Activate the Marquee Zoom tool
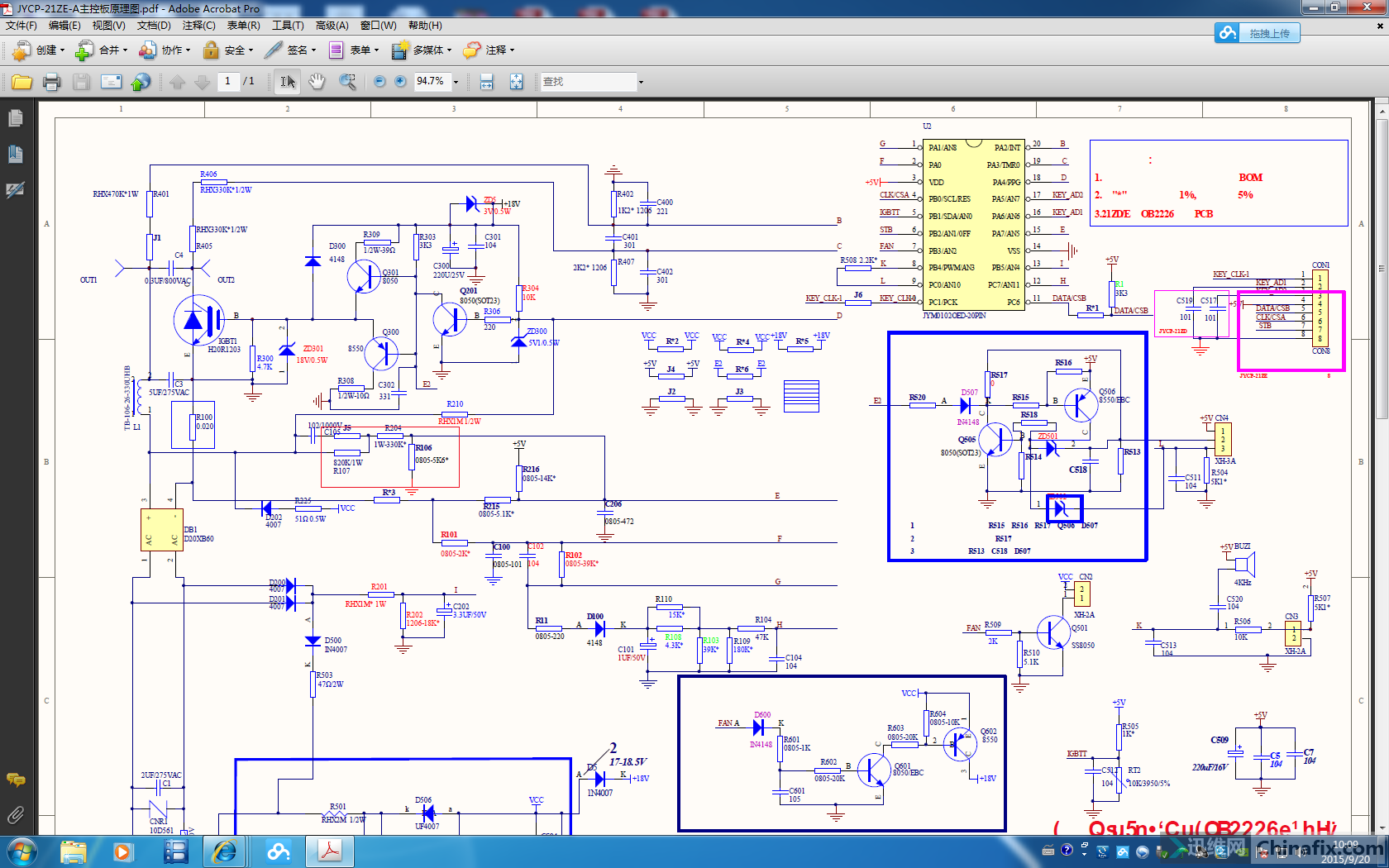The height and width of the screenshot is (868, 1389). (x=347, y=82)
